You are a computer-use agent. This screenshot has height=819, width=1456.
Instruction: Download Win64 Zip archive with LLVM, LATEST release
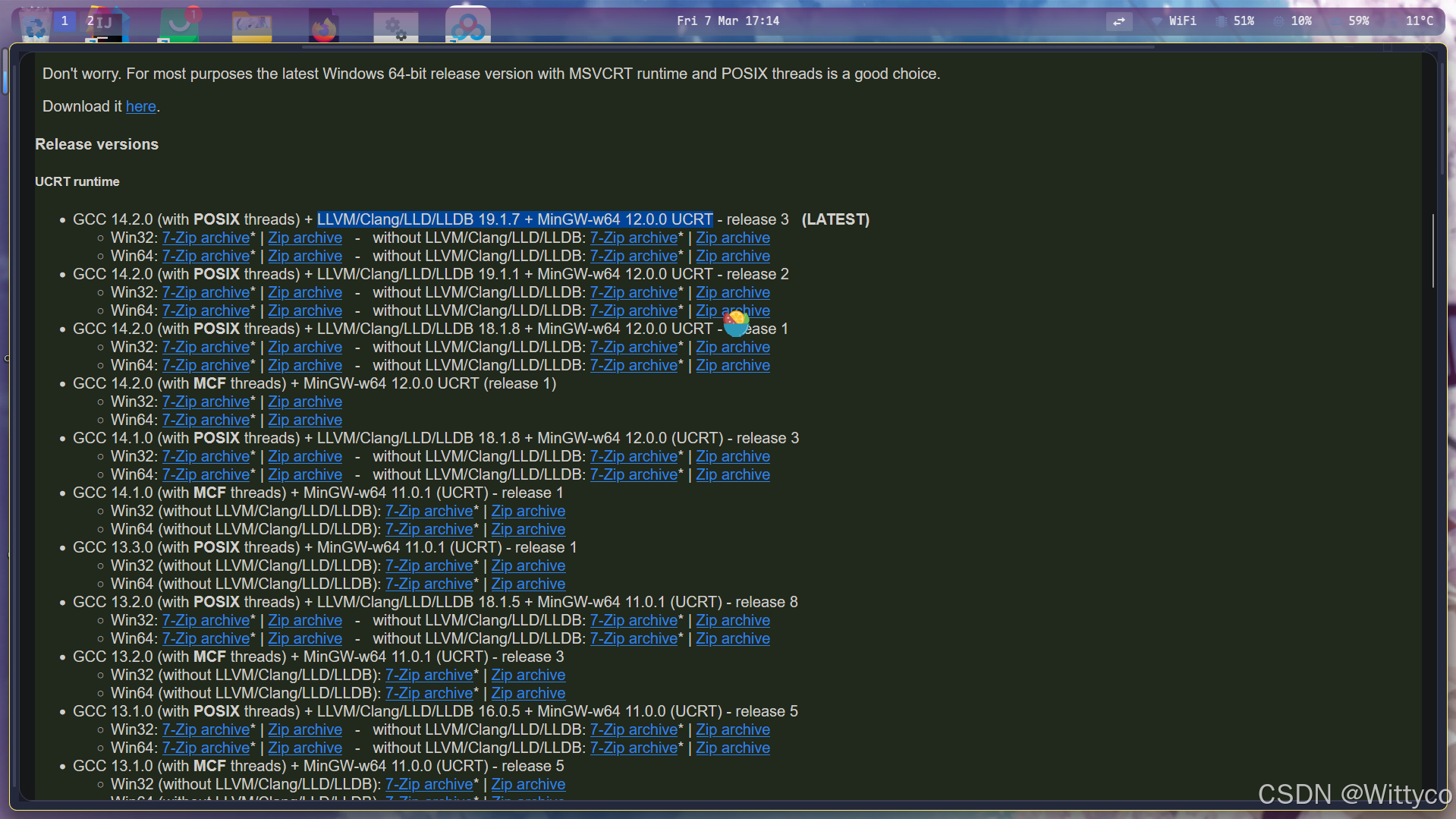pyautogui.click(x=305, y=256)
